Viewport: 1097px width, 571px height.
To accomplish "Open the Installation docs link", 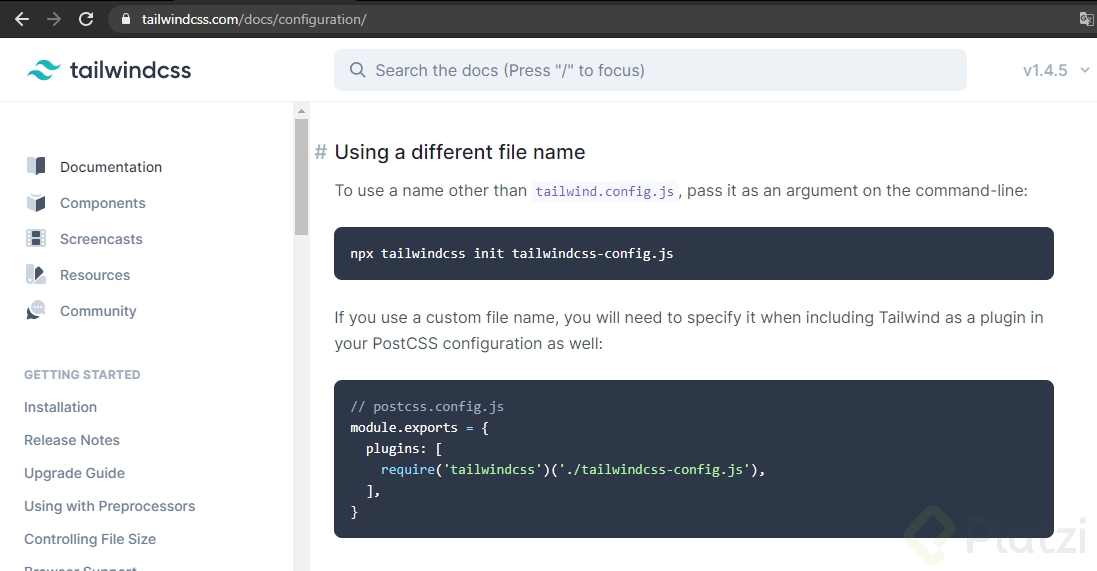I will [60, 407].
